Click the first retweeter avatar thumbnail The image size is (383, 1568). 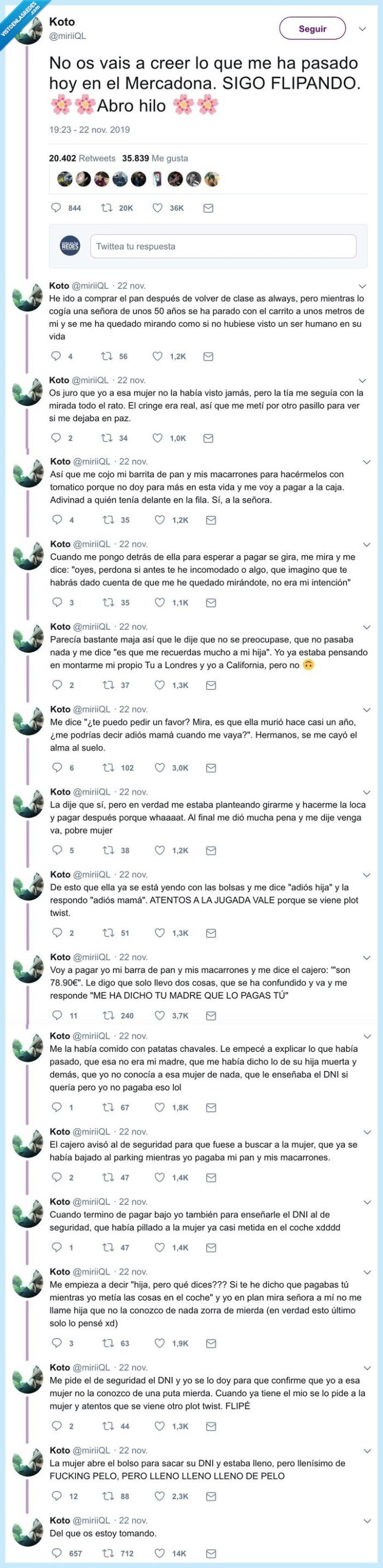click(x=64, y=178)
